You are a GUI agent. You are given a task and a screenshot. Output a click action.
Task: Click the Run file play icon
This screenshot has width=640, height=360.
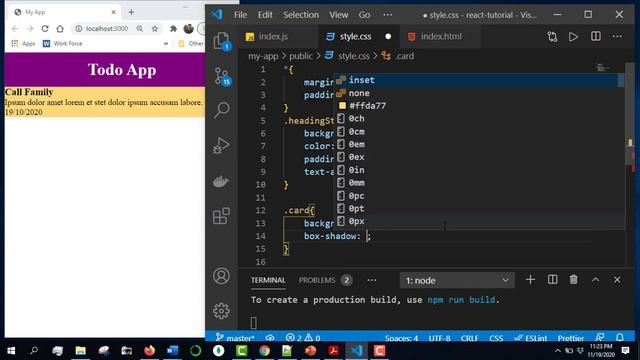click(x=573, y=37)
